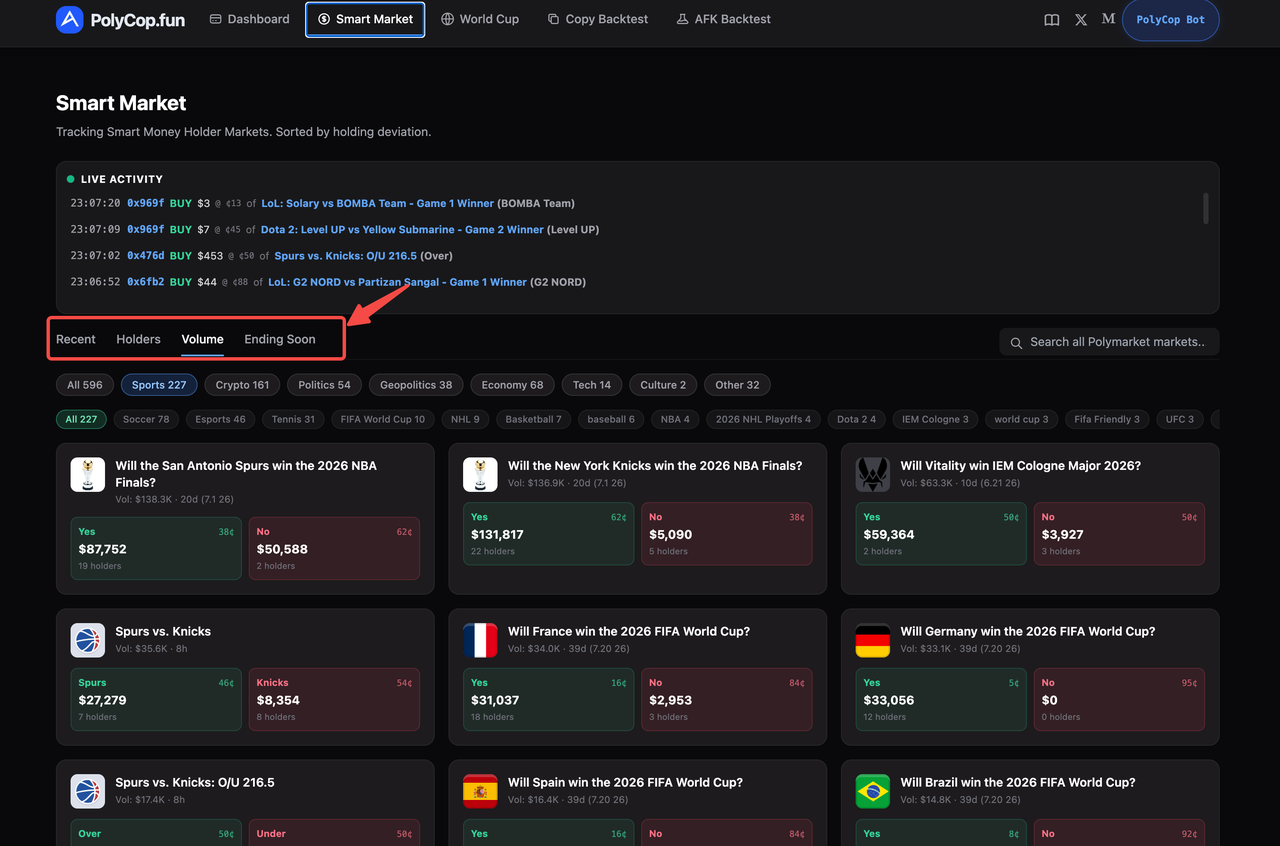Filter by the Politics 54 chip
This screenshot has width=1280, height=846.
click(324, 385)
